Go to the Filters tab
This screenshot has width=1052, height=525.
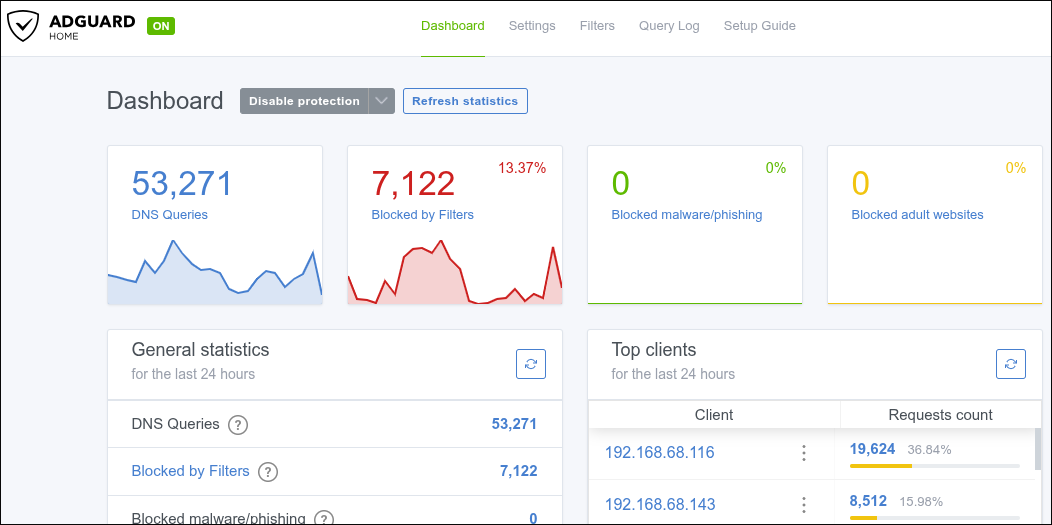tap(597, 26)
